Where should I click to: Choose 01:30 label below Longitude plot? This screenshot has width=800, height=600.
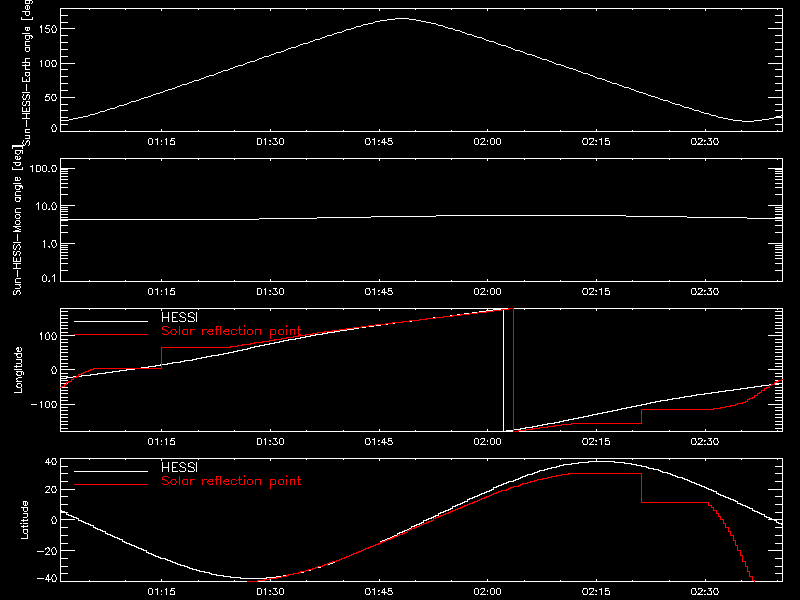[x=270, y=442]
